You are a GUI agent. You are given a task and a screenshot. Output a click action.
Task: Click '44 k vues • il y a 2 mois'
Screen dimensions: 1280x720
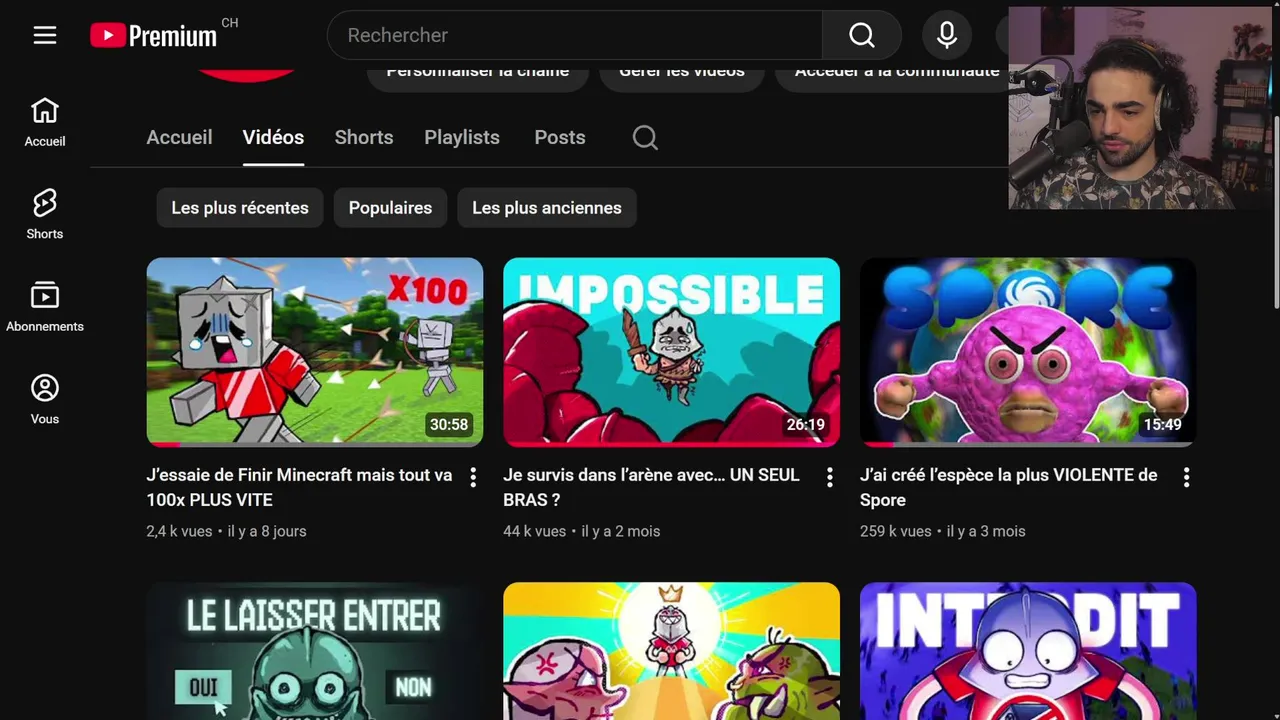pos(581,531)
